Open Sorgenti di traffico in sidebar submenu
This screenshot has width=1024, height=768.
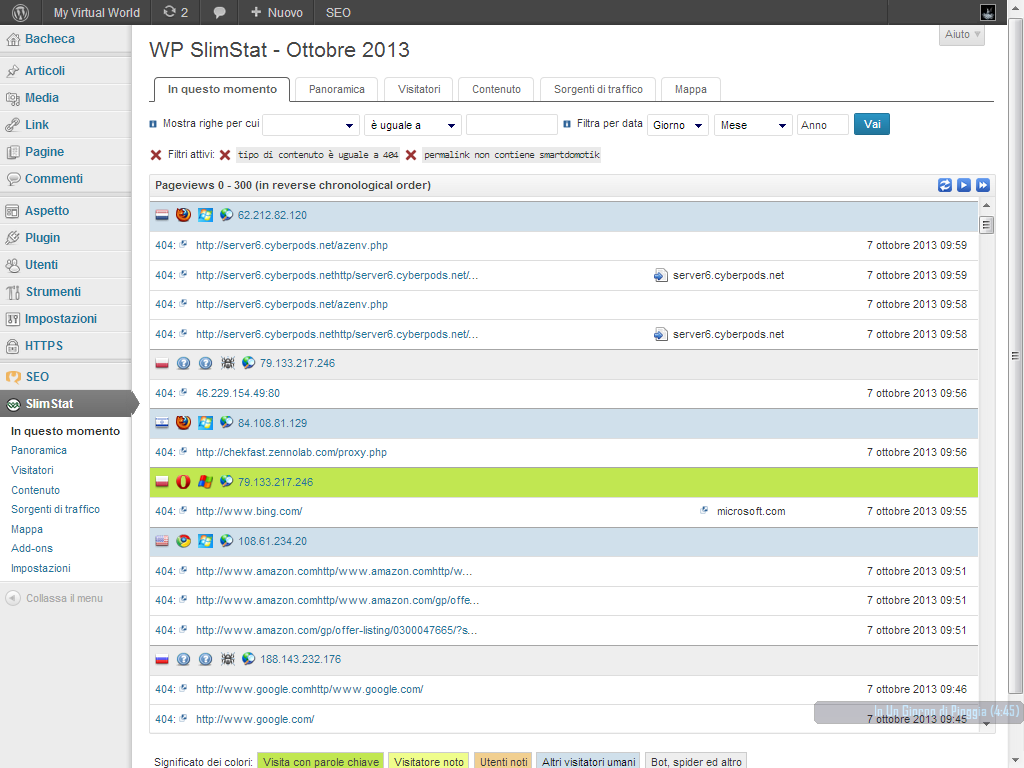click(56, 509)
